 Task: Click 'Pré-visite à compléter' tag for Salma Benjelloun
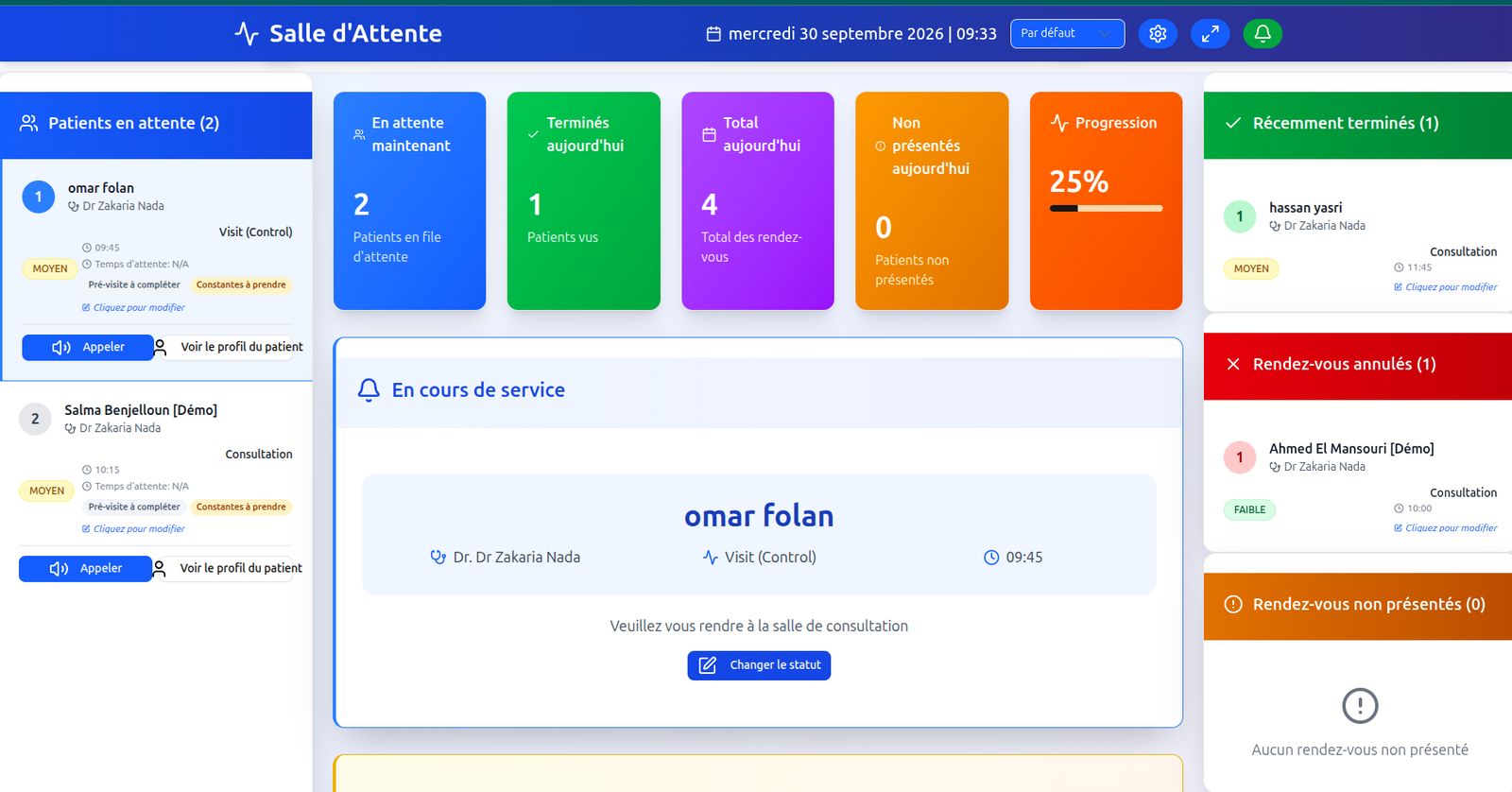(x=134, y=507)
